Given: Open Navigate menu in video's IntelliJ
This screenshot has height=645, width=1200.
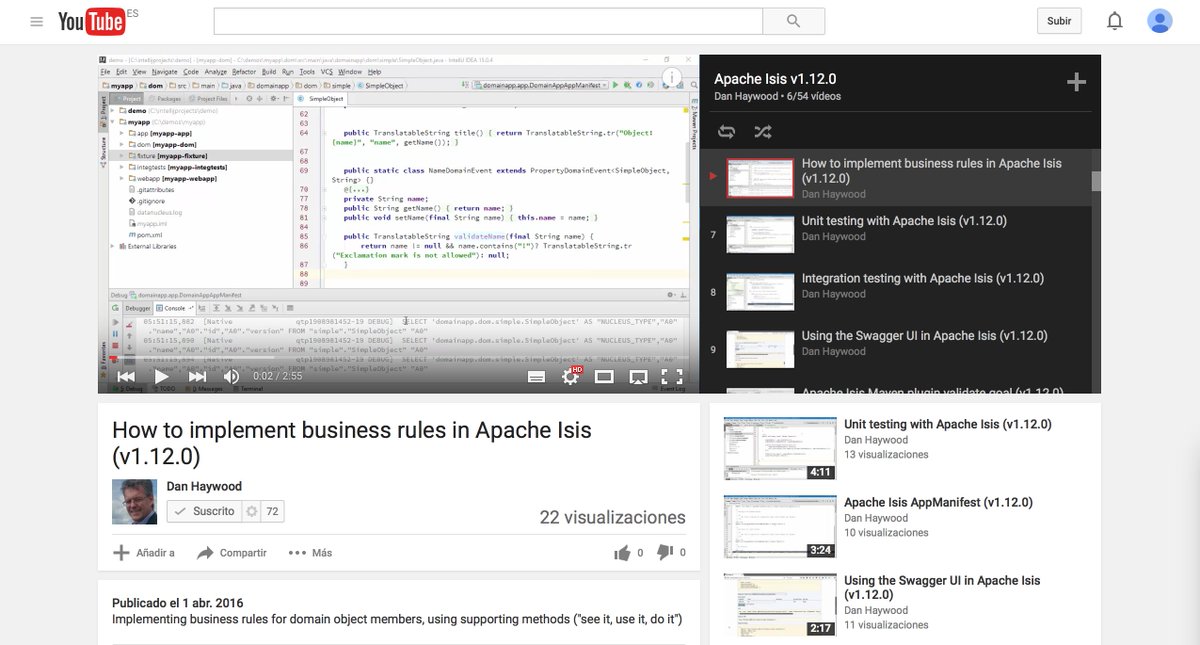Looking at the screenshot, I should [164, 72].
